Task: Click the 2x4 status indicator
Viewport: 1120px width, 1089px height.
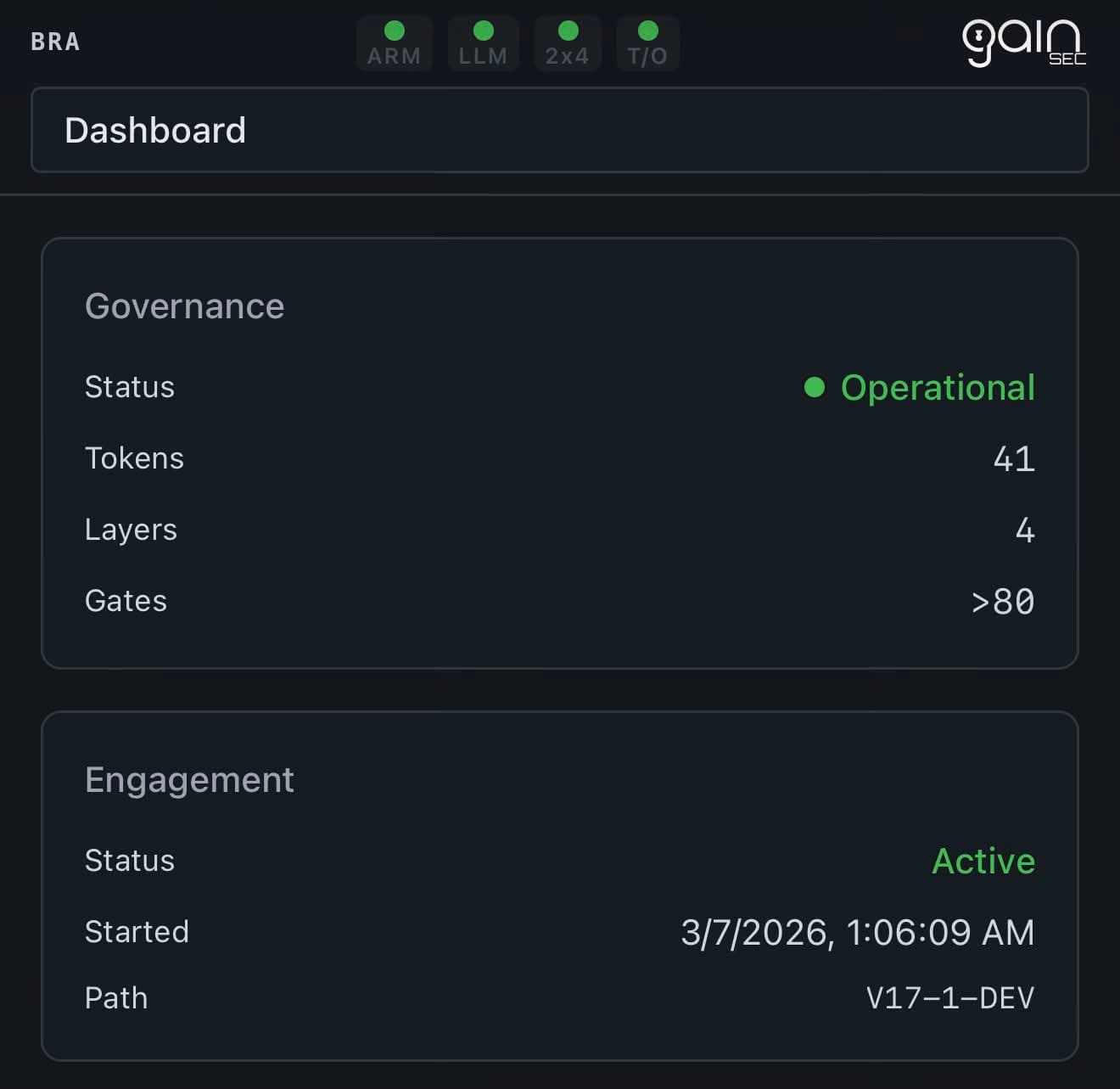Action: click(566, 42)
